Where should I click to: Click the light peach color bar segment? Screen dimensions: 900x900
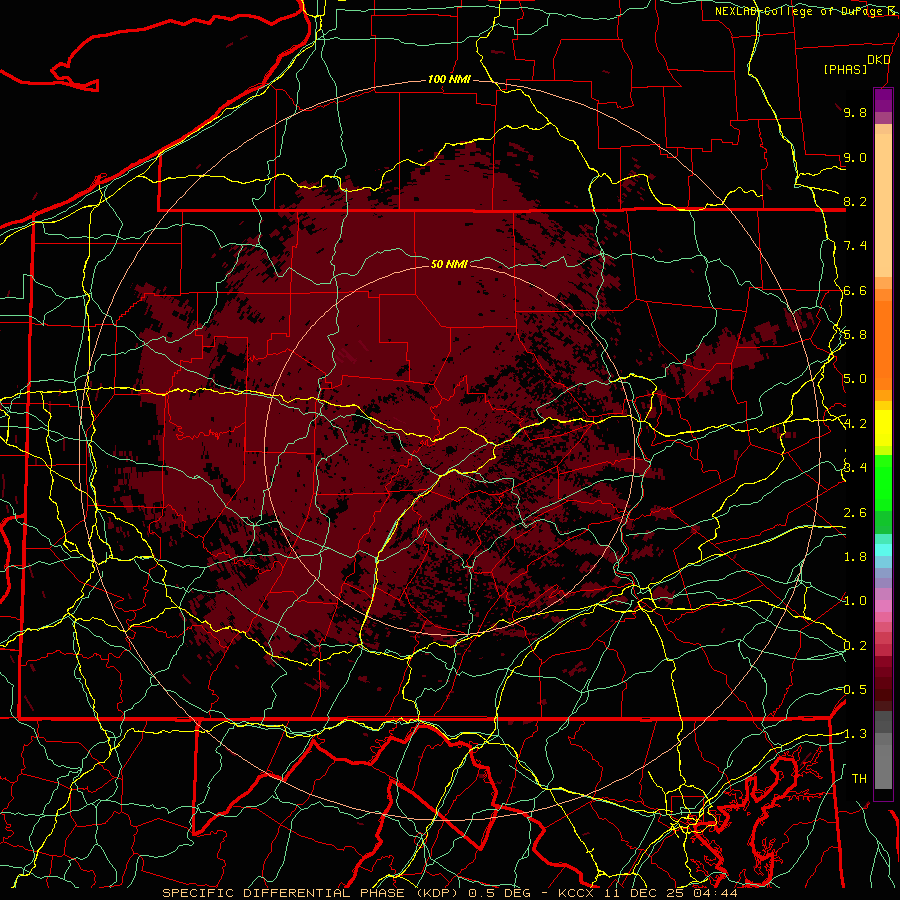[883, 207]
